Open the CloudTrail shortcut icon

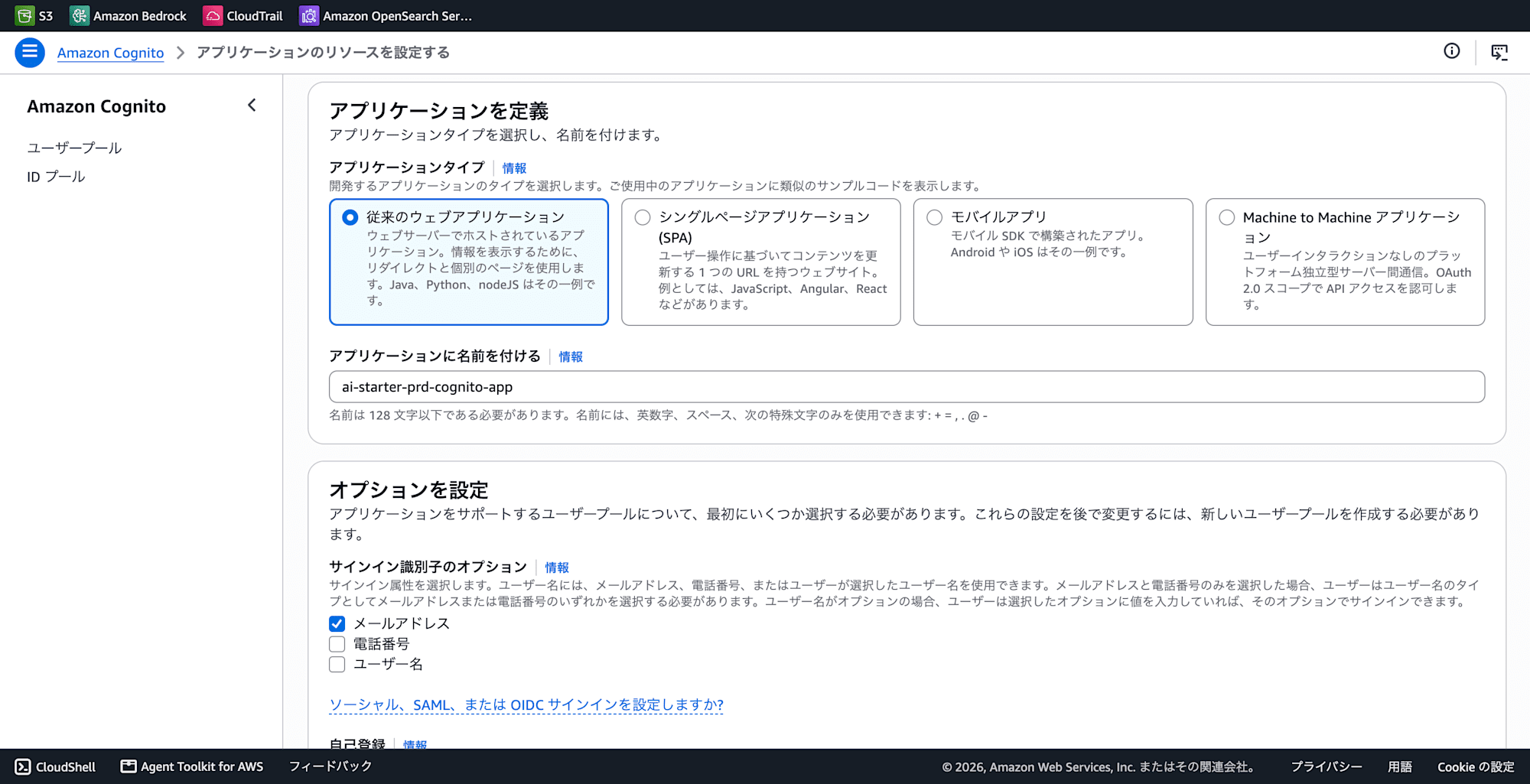[212, 15]
